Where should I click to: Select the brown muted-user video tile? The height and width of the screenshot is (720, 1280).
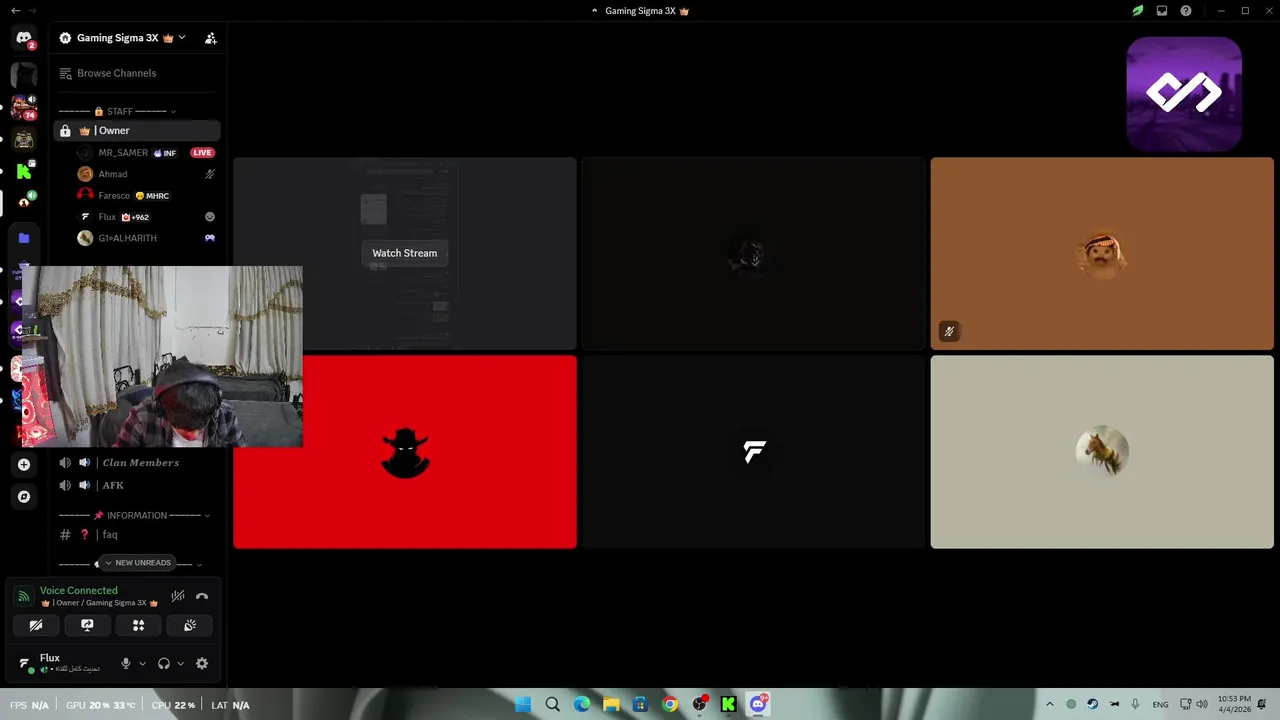1102,253
